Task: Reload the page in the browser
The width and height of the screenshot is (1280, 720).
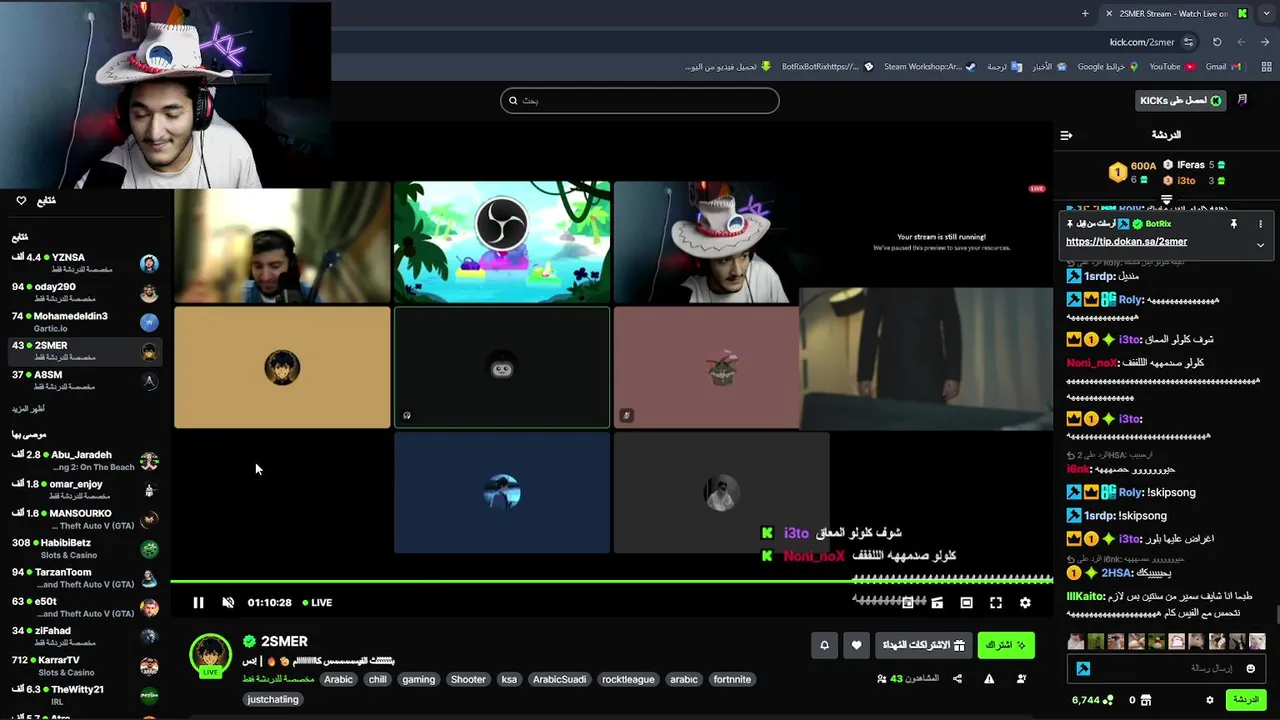Action: 1217,42
